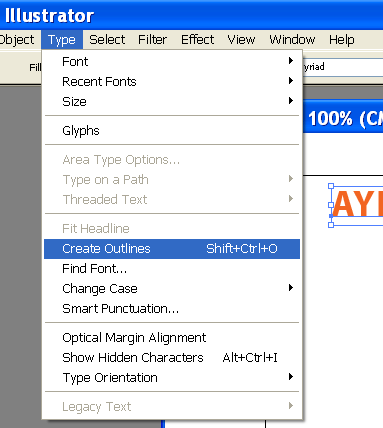
Task: Expand the Size submenu arrow
Action: click(x=291, y=101)
